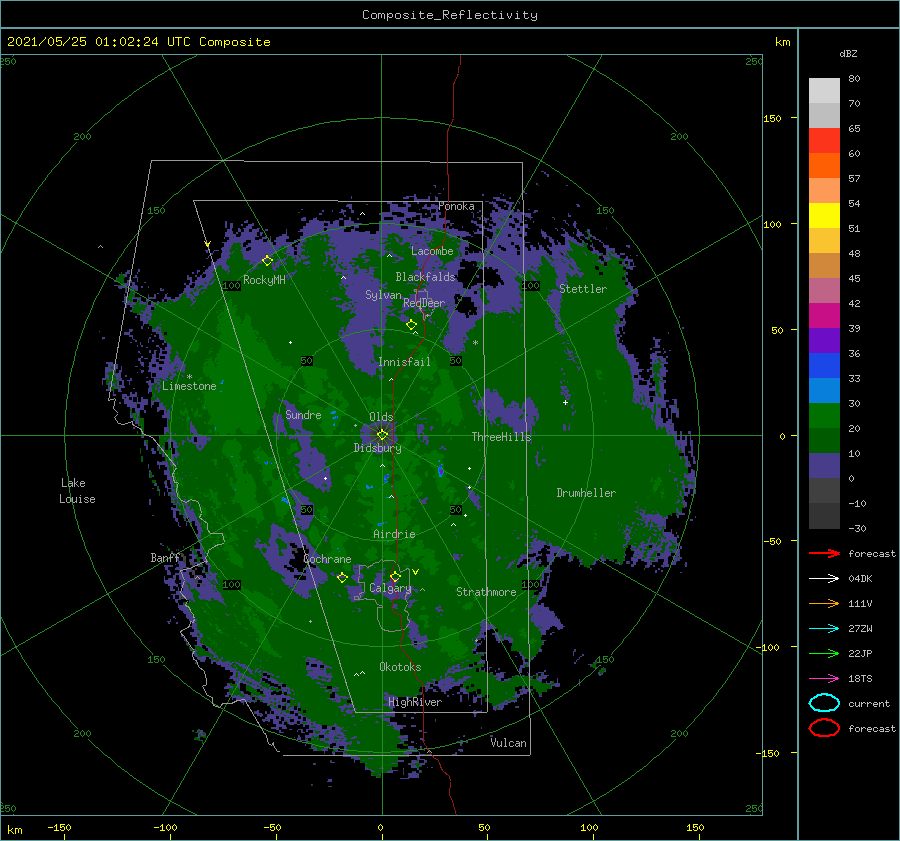Click the Didsbury town label
Image resolution: width=900 pixels, height=841 pixels.
pyautogui.click(x=377, y=448)
